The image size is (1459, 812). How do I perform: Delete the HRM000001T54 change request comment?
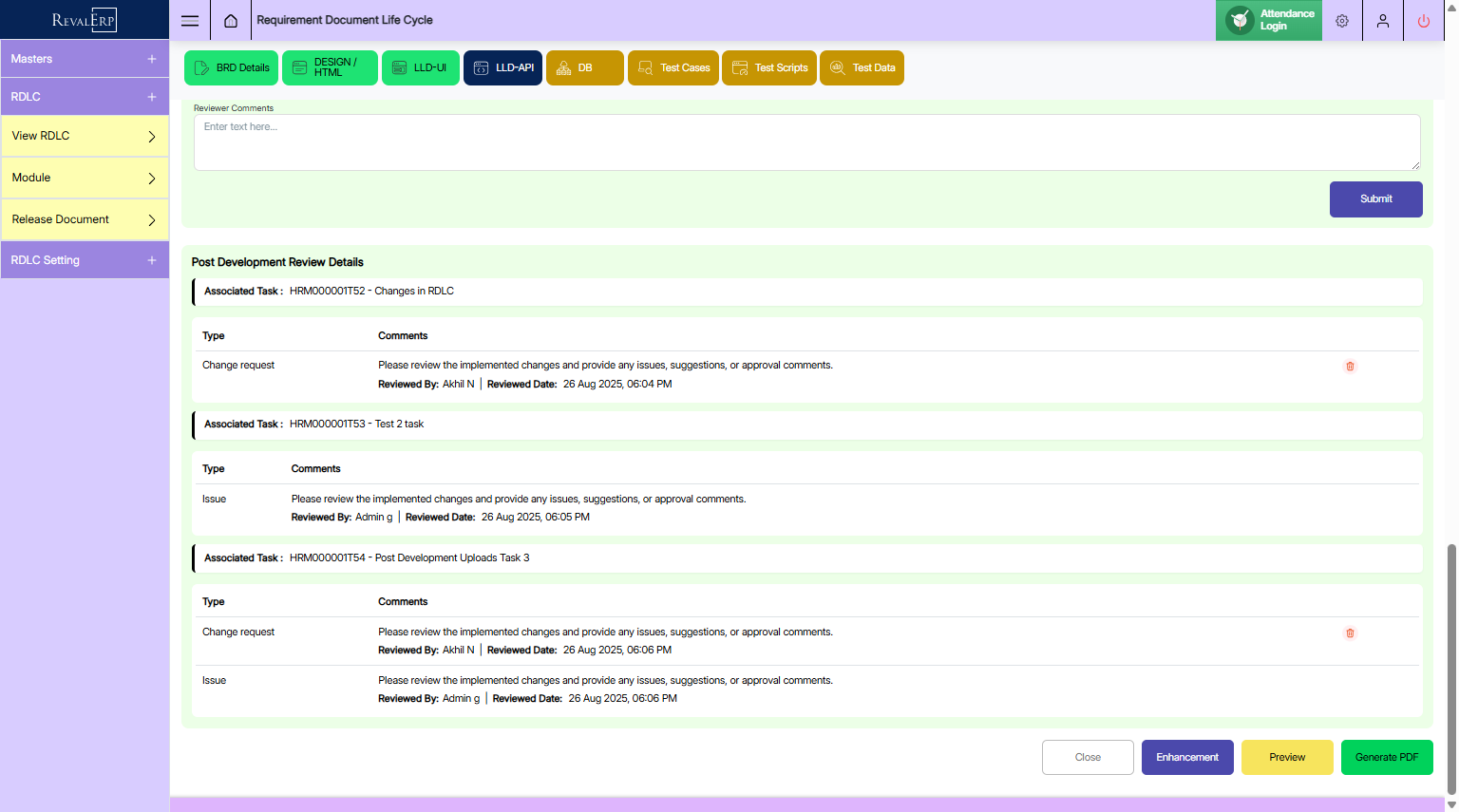1350,633
